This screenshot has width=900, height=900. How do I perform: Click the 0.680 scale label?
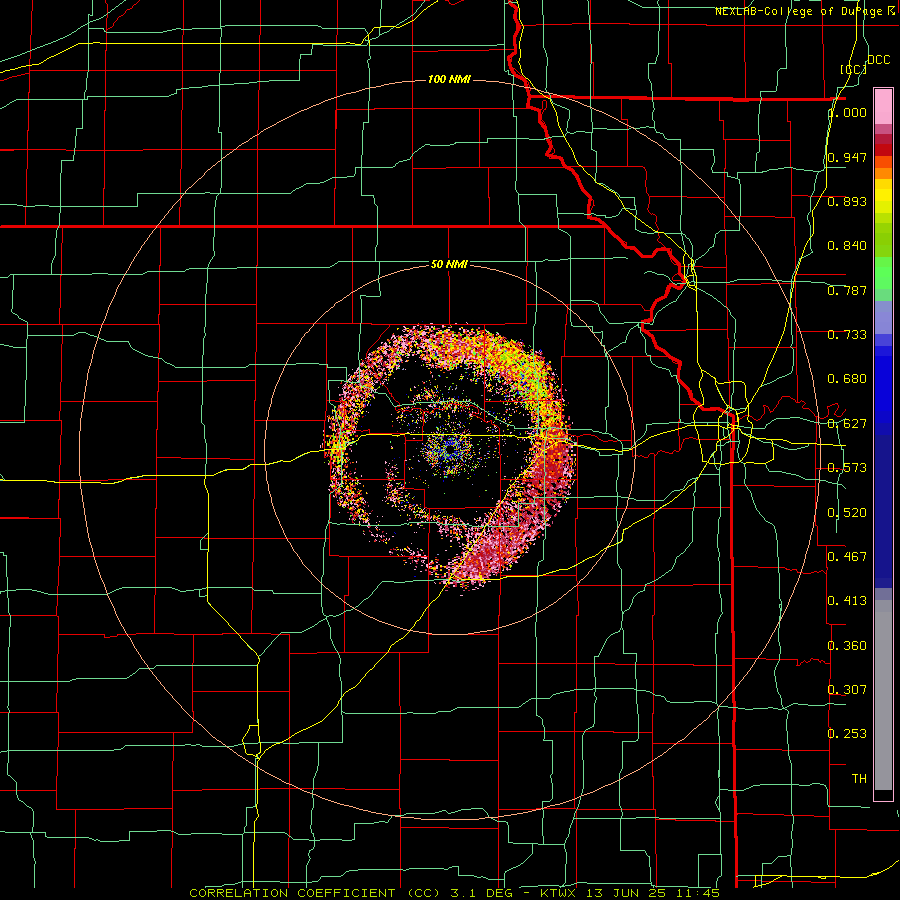(847, 379)
